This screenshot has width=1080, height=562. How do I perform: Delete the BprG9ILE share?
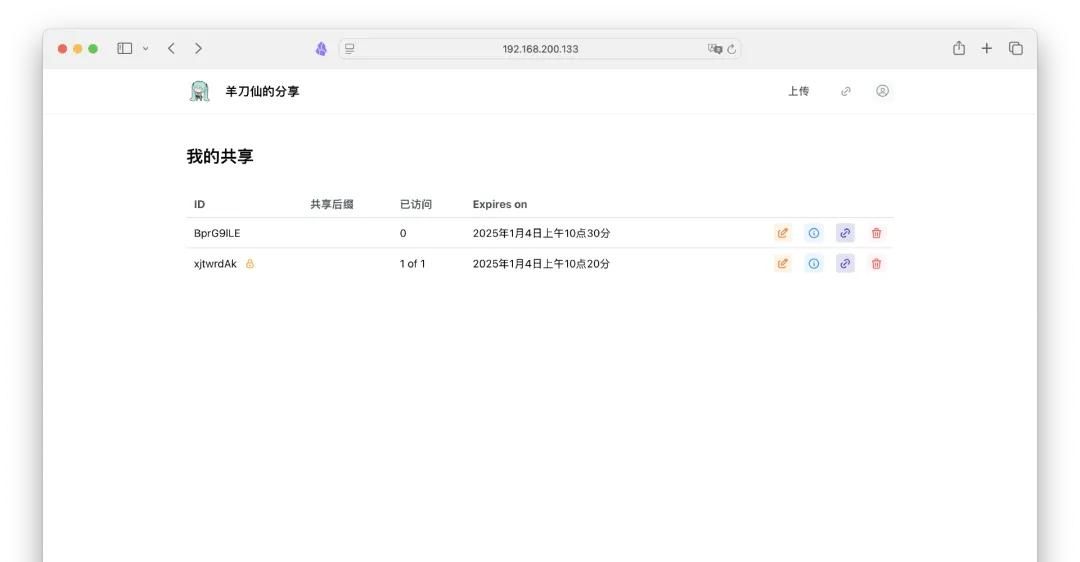click(x=876, y=233)
